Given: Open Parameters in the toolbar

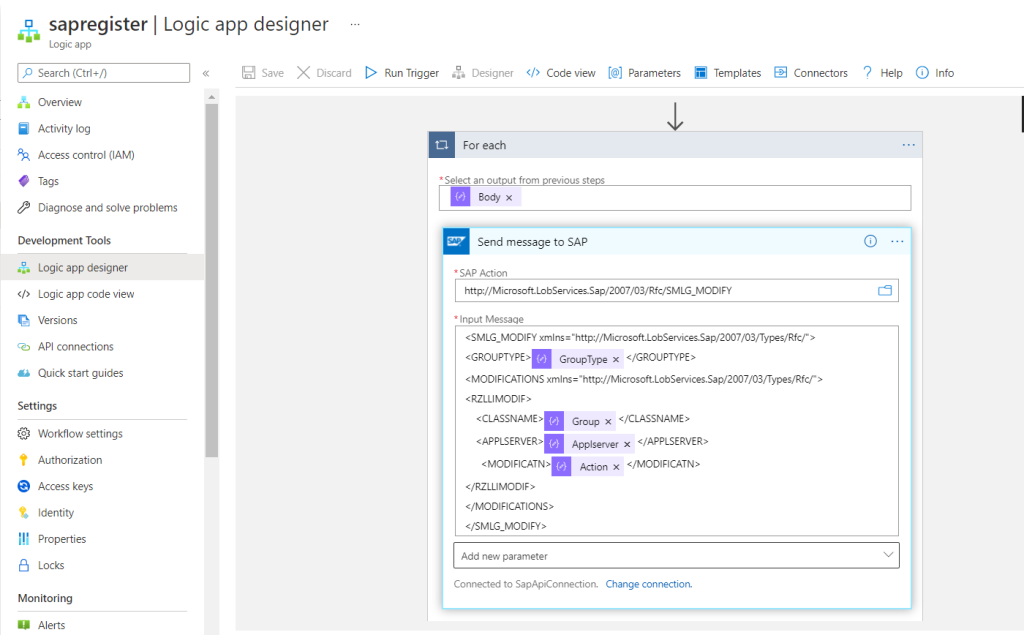Looking at the screenshot, I should (x=645, y=73).
